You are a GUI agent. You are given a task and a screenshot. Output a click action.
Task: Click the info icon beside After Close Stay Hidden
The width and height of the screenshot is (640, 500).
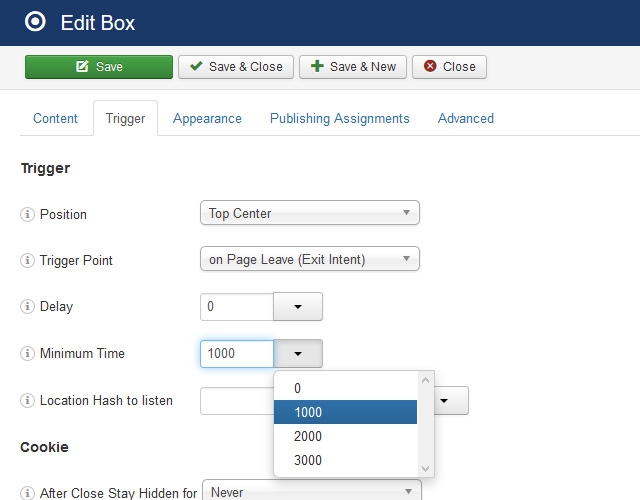(x=27, y=493)
